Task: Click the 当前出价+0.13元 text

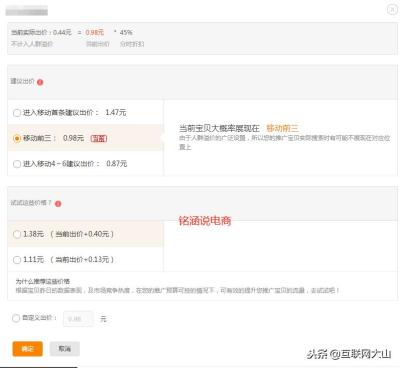Action: tap(82, 260)
